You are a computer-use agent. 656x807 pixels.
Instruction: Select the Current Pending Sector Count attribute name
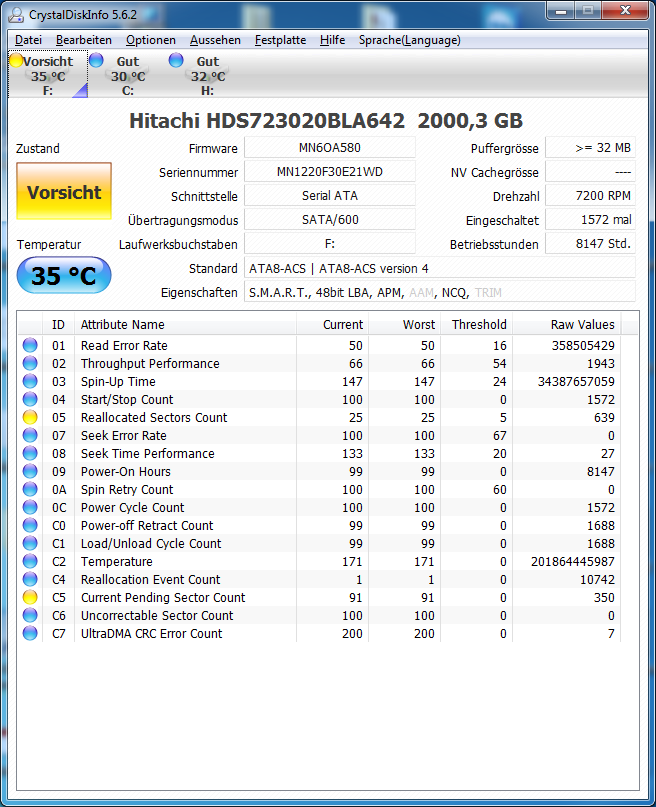163,598
